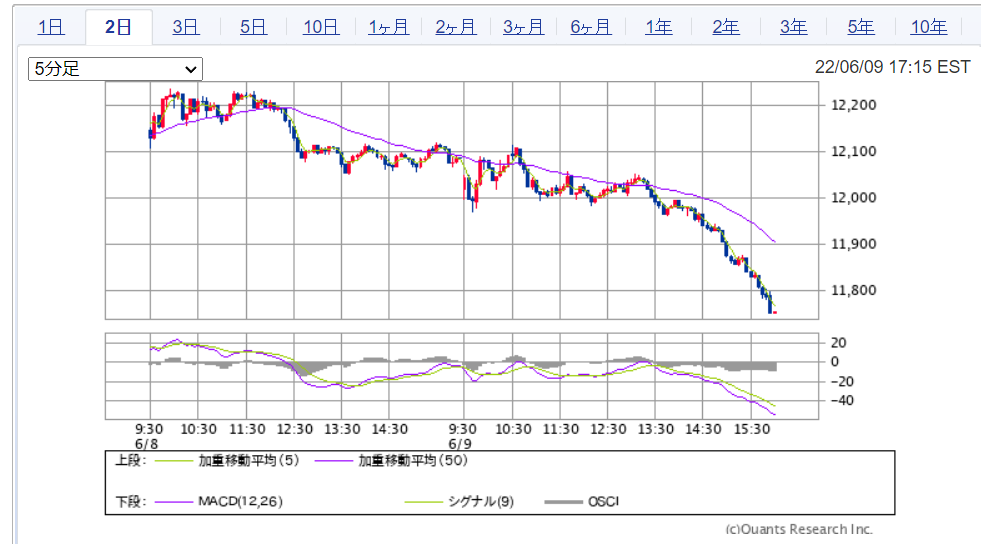The width and height of the screenshot is (981, 544).
Task: Open the 3年 chart tab
Action: (x=793, y=27)
